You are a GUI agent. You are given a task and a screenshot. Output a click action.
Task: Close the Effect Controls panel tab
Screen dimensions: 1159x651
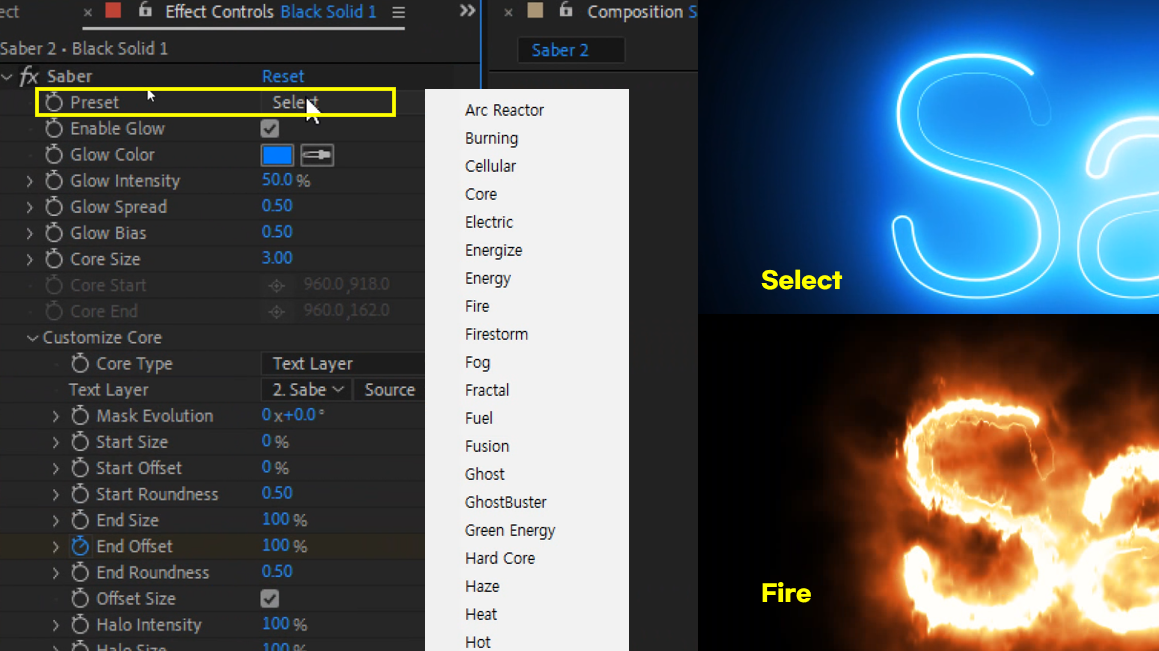pos(88,13)
